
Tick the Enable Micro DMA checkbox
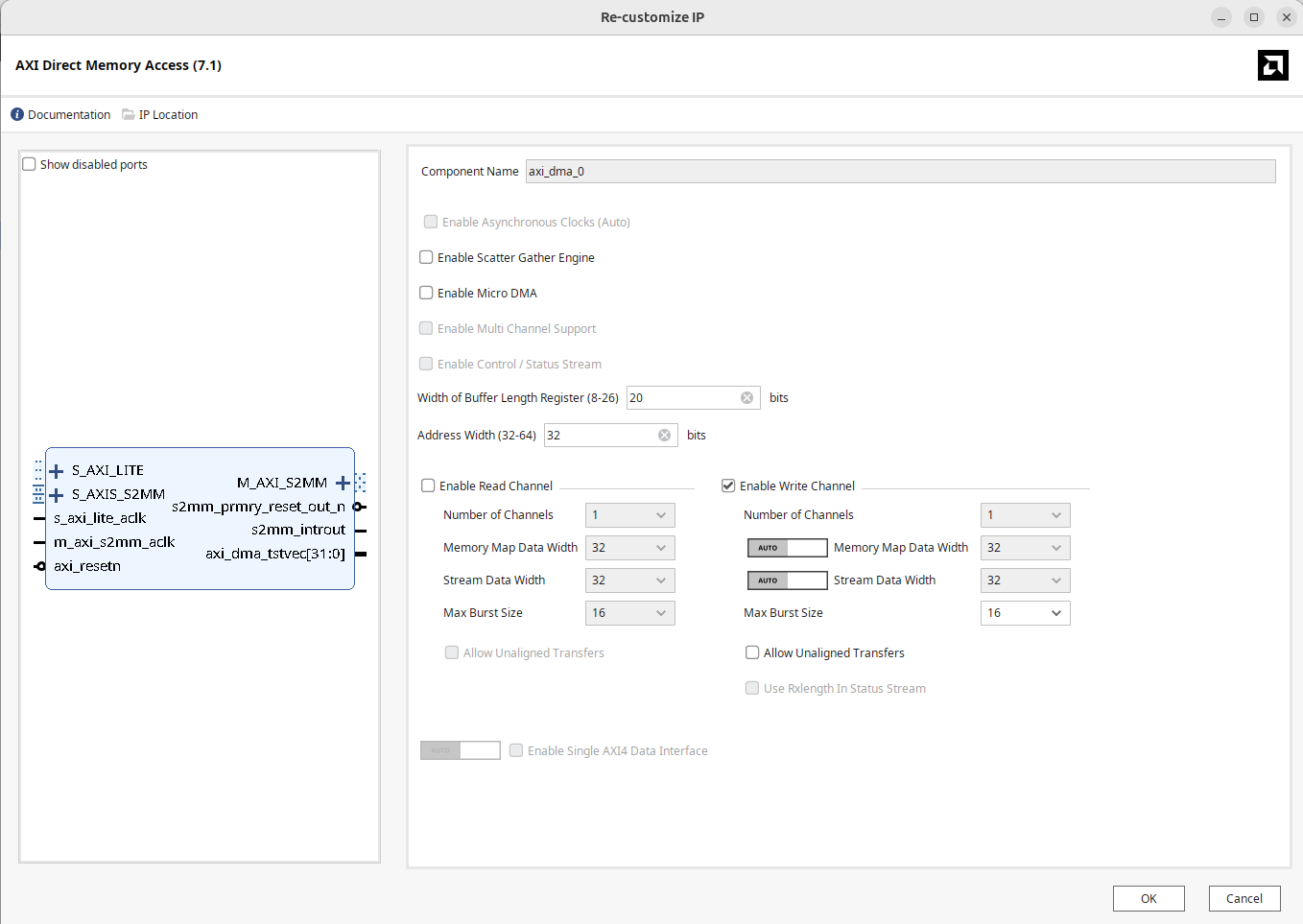click(426, 293)
